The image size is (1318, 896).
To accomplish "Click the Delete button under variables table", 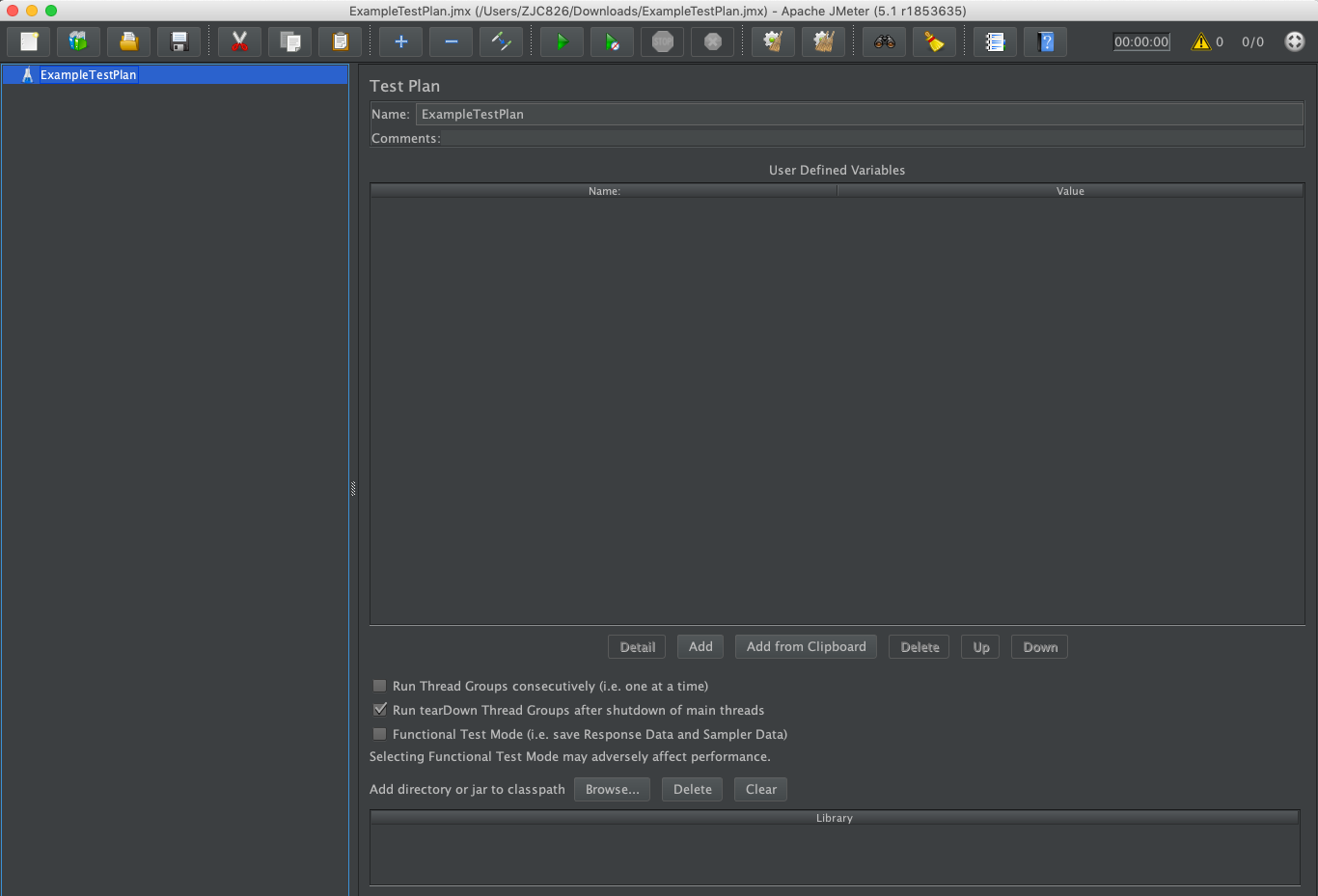I will click(920, 647).
